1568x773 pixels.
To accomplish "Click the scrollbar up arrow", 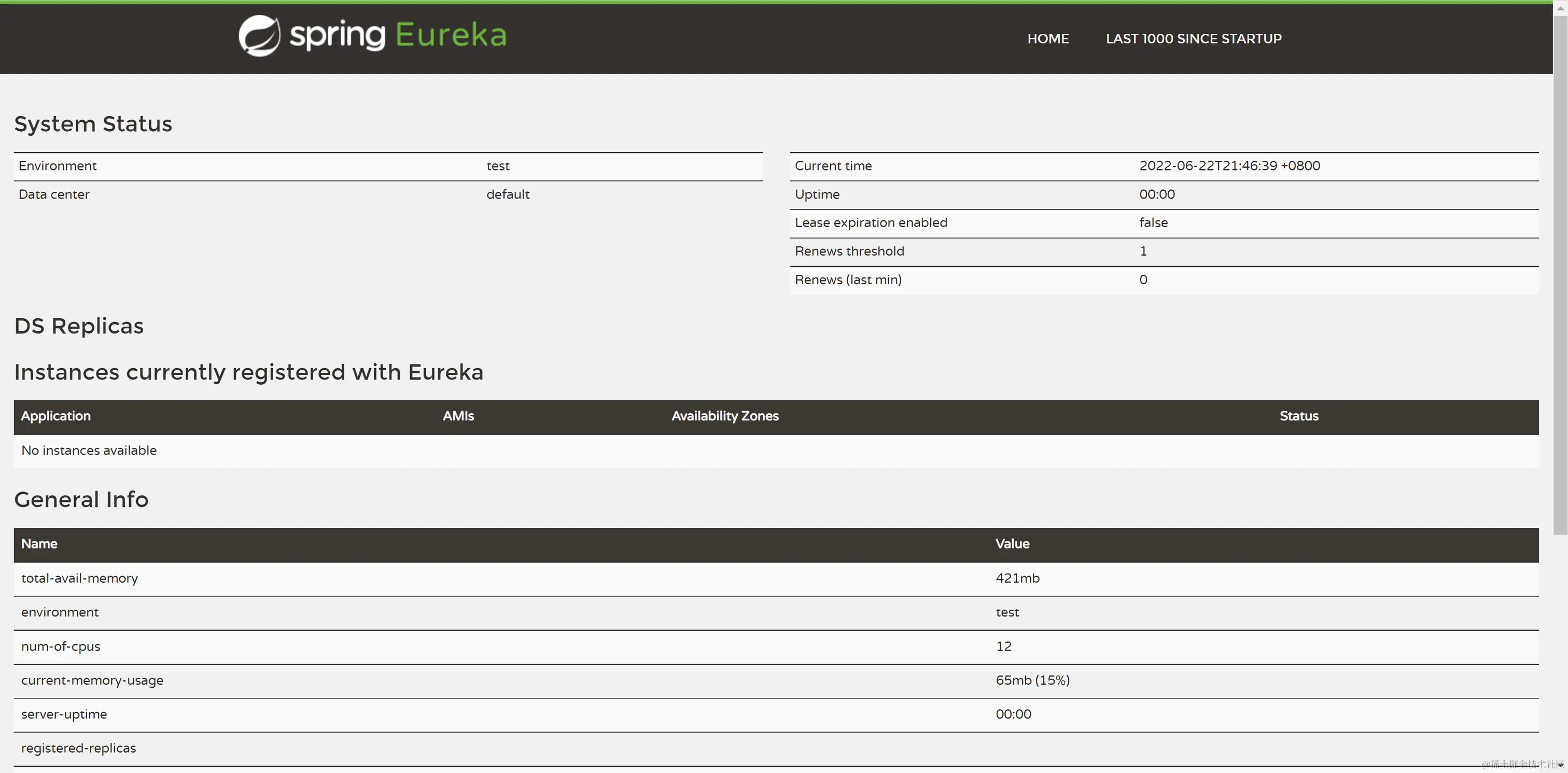I will click(1560, 8).
